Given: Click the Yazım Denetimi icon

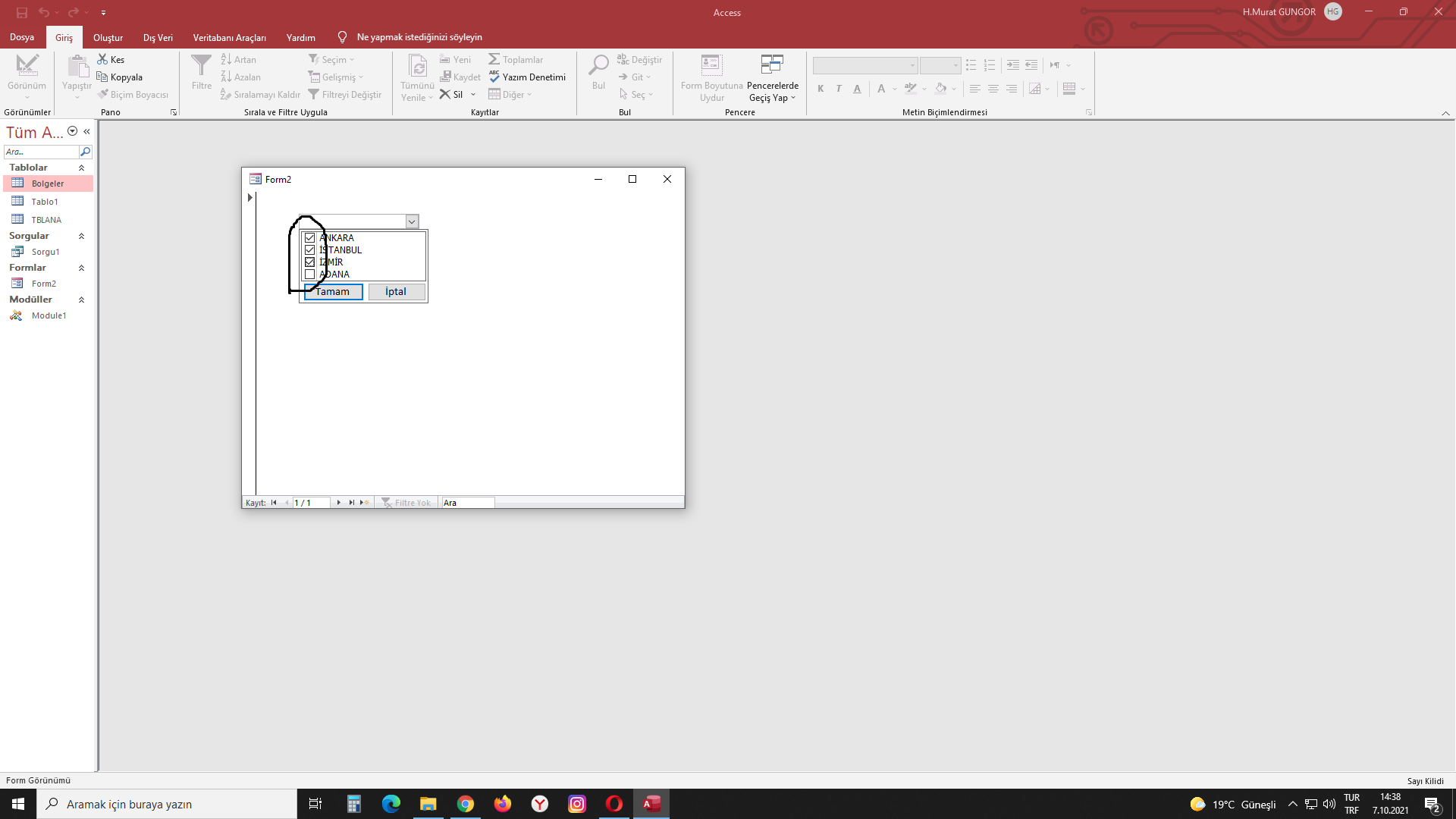Looking at the screenshot, I should (494, 77).
